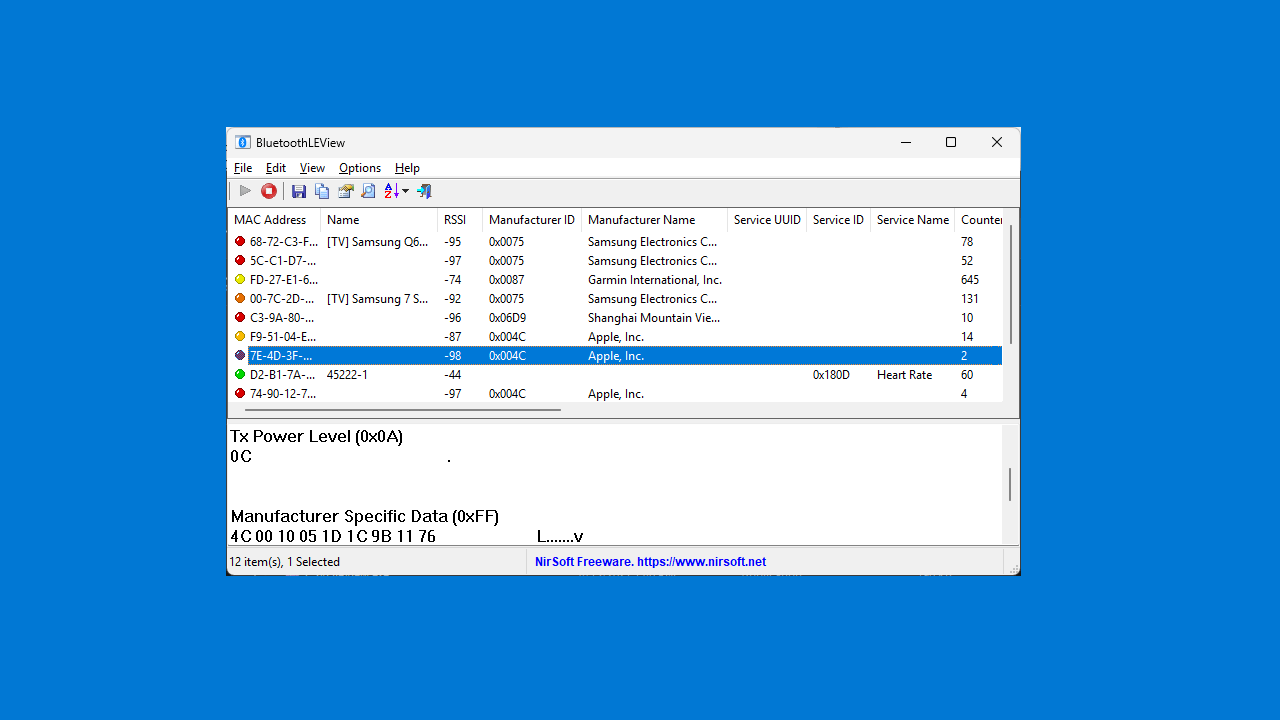
Task: Click the Start Scanning play icon
Action: click(x=245, y=191)
